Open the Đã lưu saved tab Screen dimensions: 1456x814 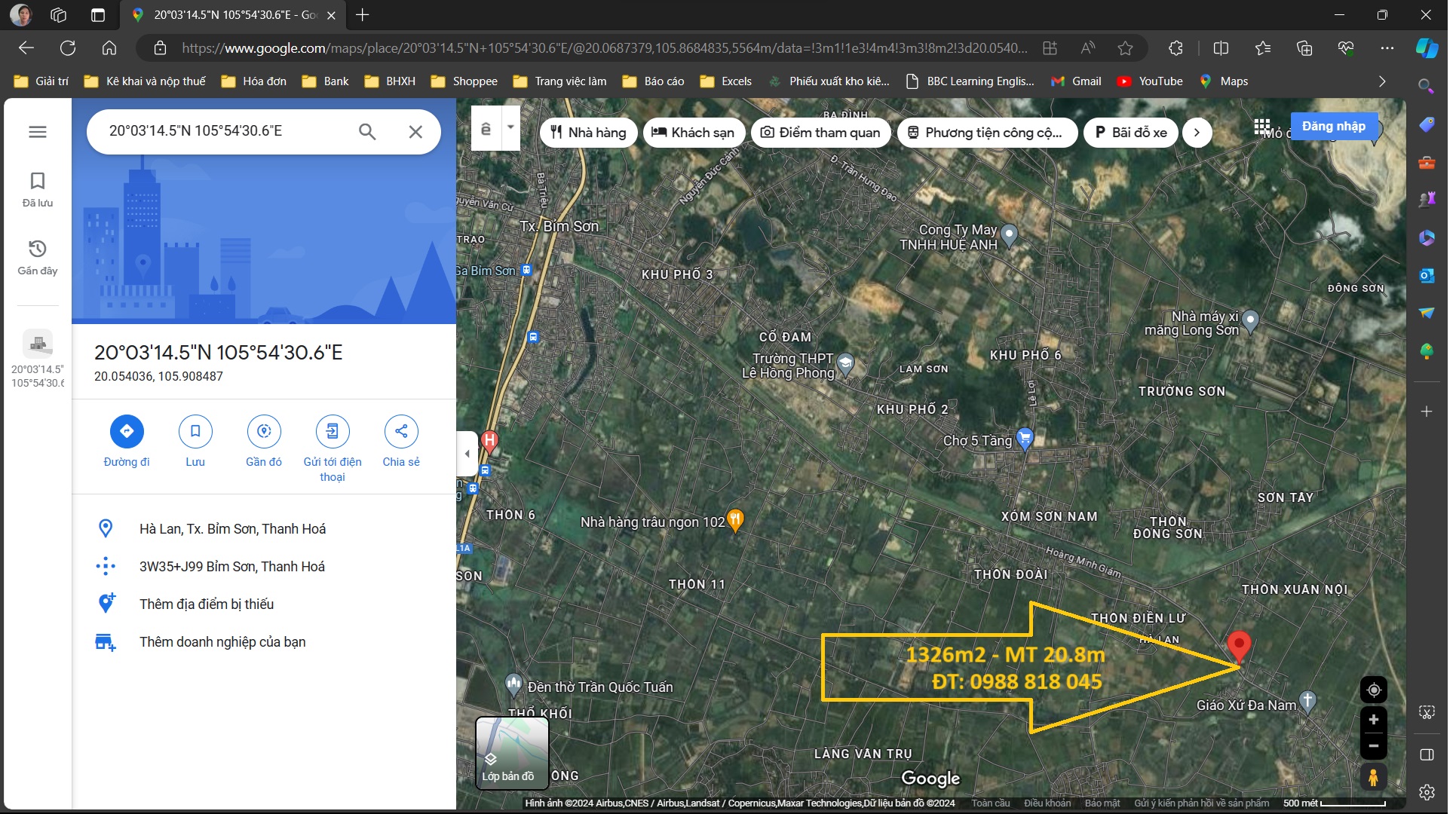coord(38,188)
